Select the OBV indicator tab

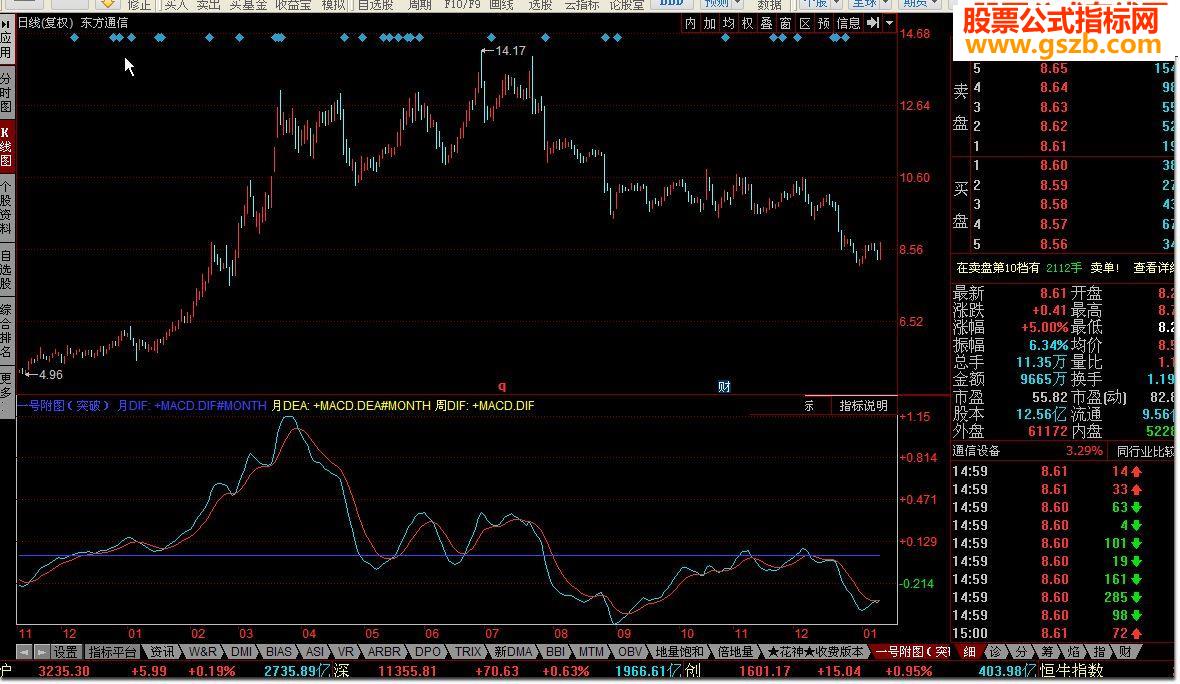click(x=630, y=652)
